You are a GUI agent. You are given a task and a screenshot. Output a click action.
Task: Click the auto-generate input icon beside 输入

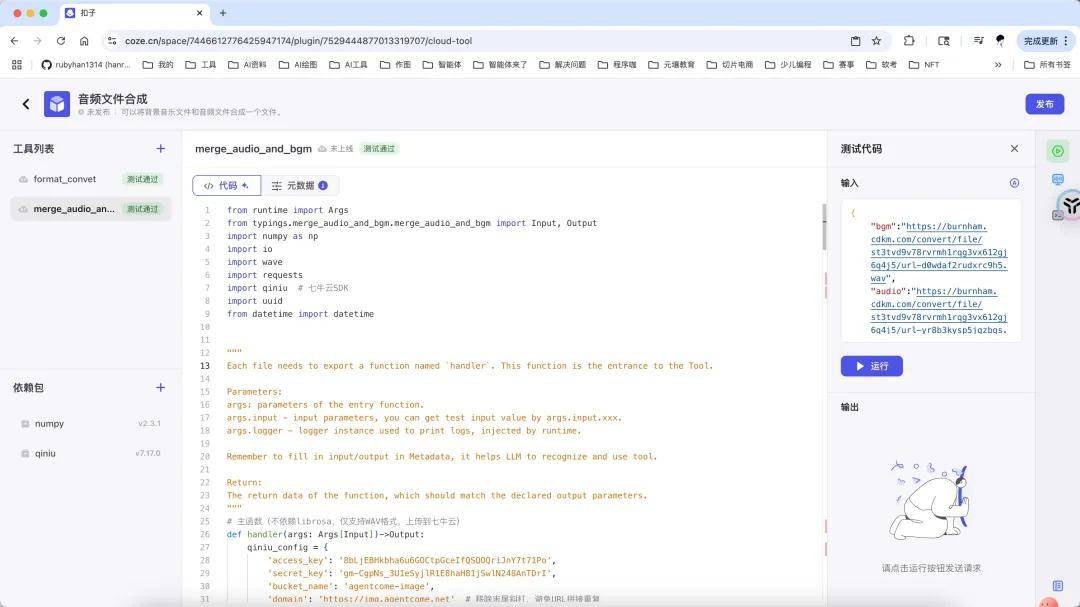(1014, 183)
